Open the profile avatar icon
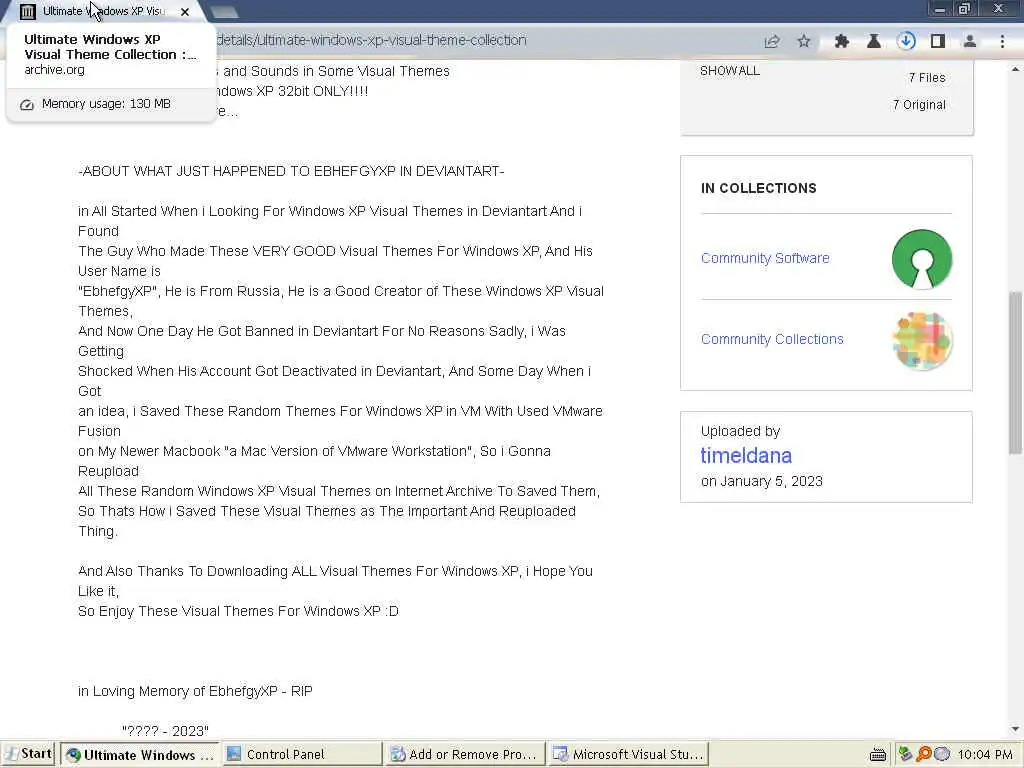 [x=970, y=41]
